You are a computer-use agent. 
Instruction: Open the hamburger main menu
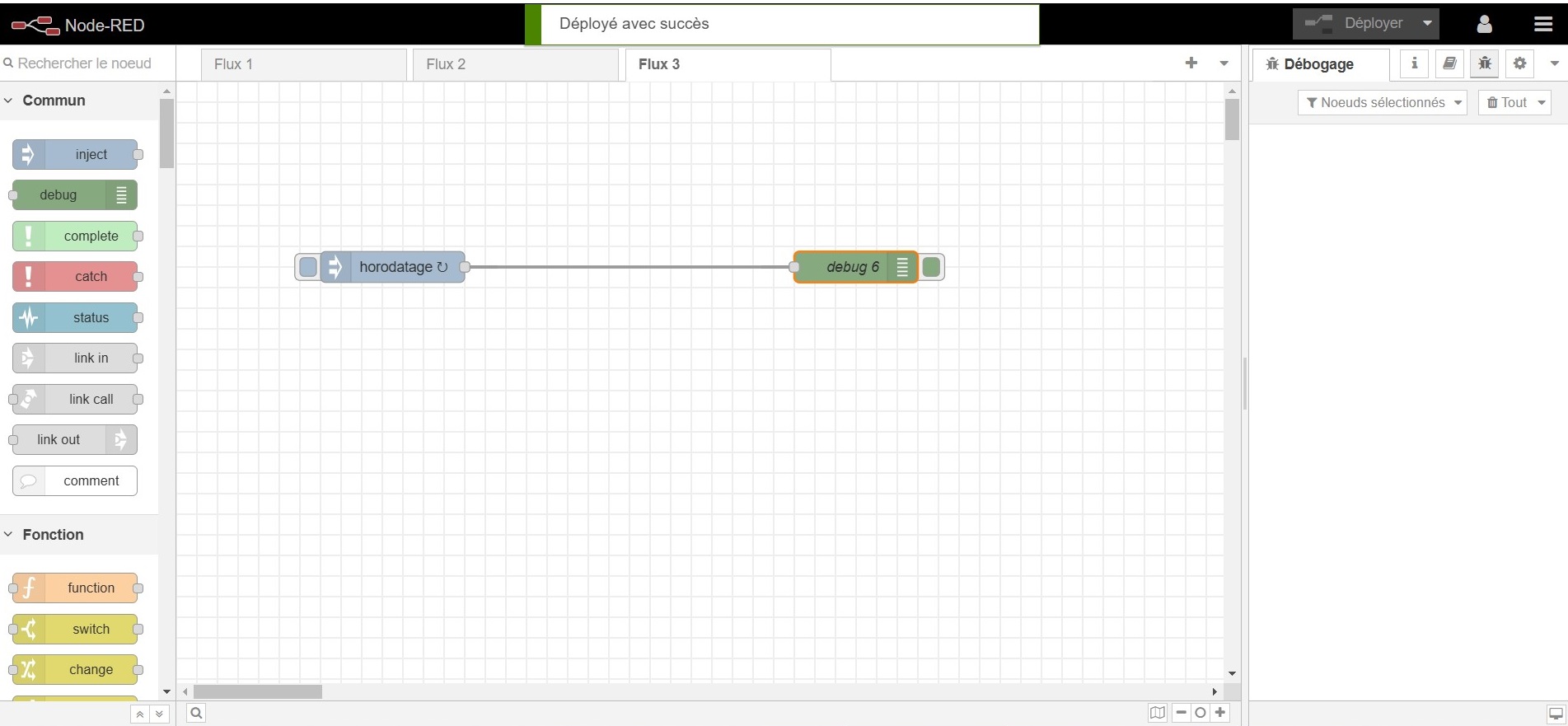[1543, 24]
